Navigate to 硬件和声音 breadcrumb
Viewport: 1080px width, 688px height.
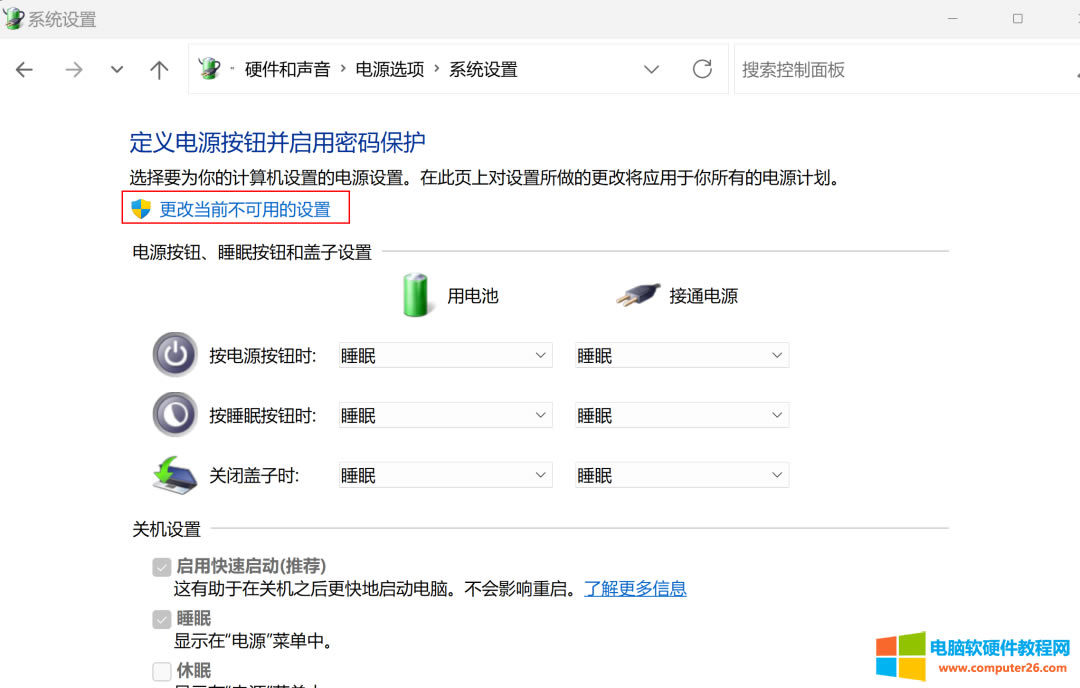287,70
